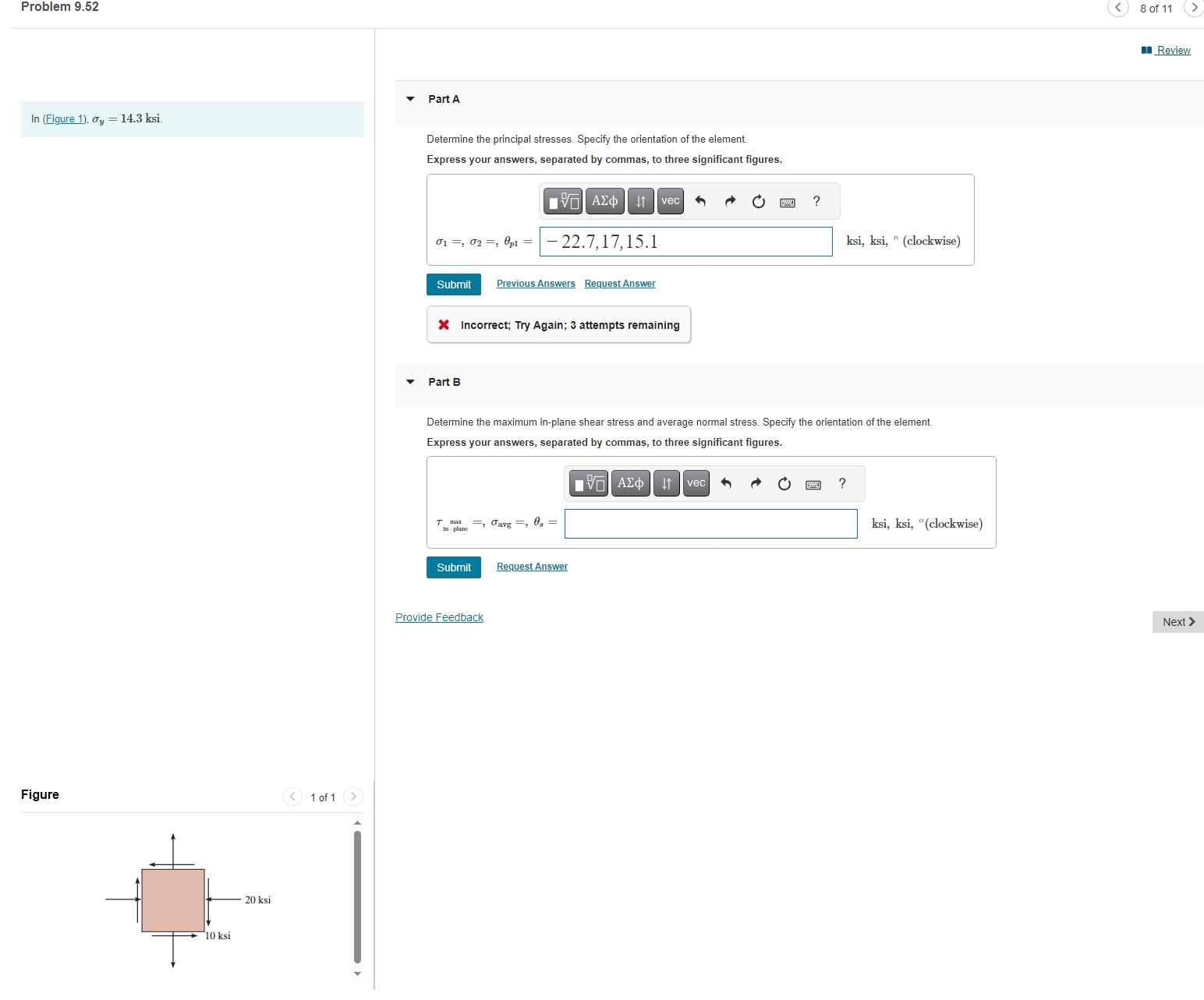Image resolution: width=1204 pixels, height=1000 pixels.
Task: Collapse the Part A section
Action: [x=411, y=99]
